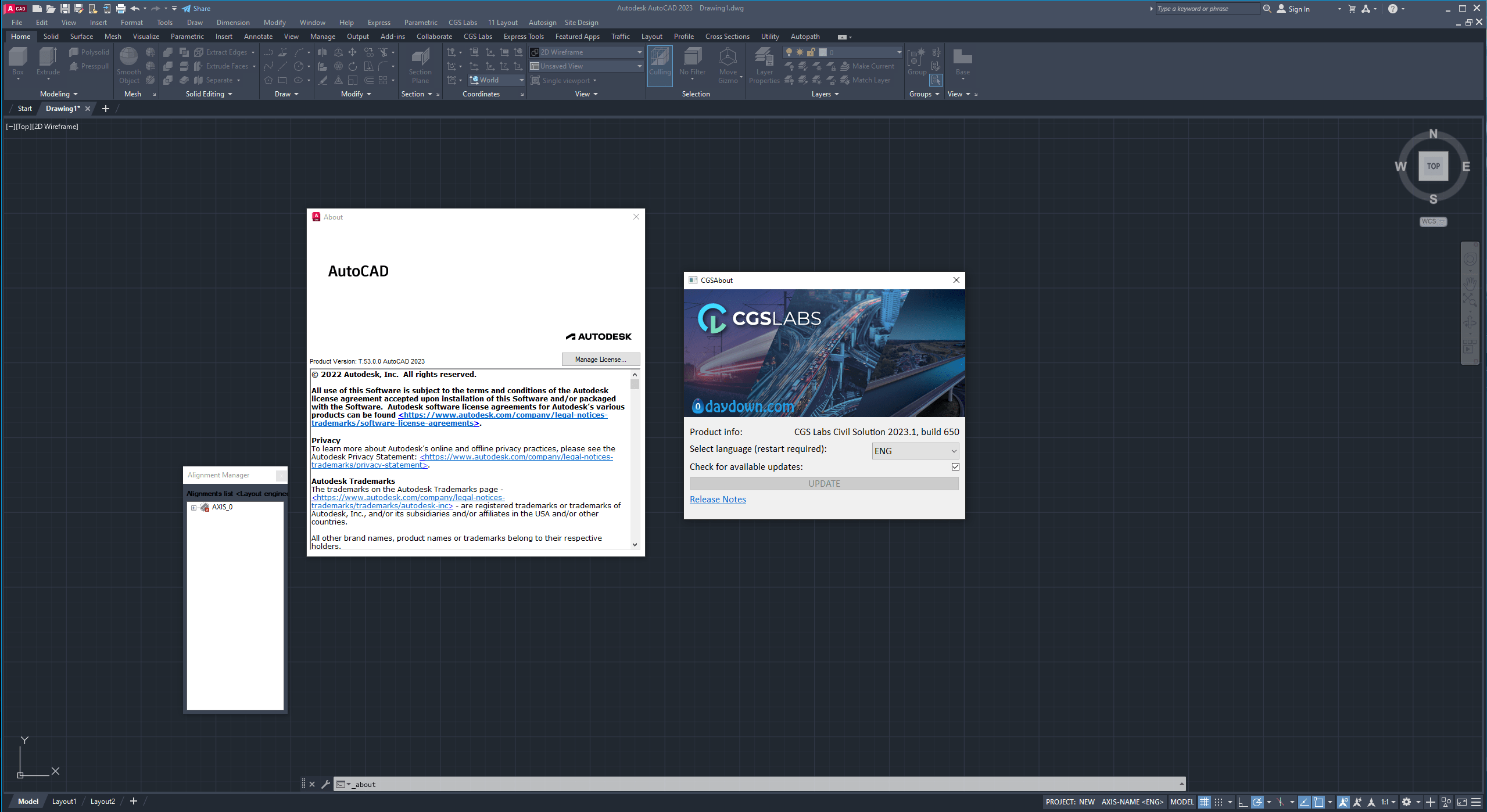Toggle 2D object snap in status bar
1487x812 pixels.
(1318, 802)
